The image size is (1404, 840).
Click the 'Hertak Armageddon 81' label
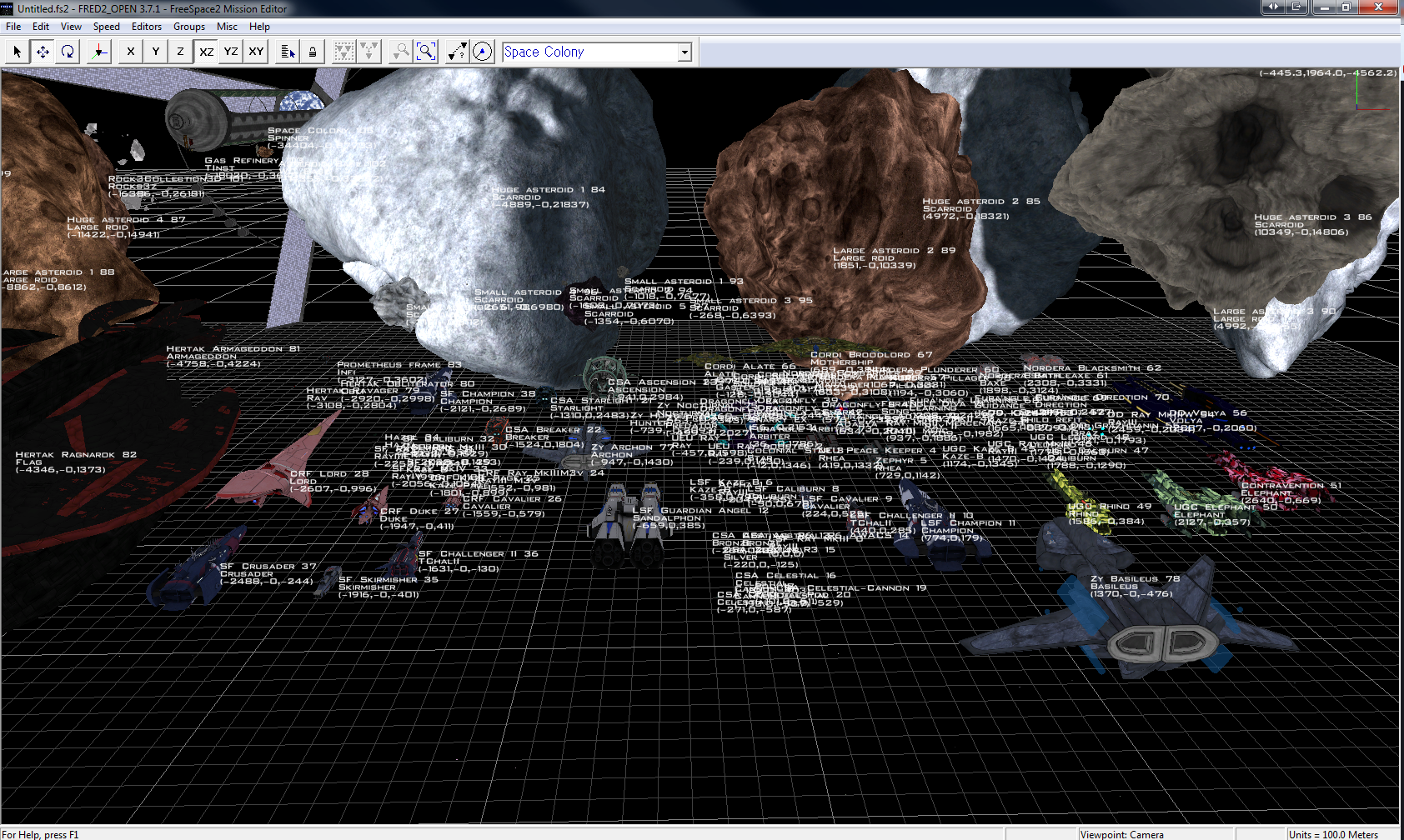[233, 349]
